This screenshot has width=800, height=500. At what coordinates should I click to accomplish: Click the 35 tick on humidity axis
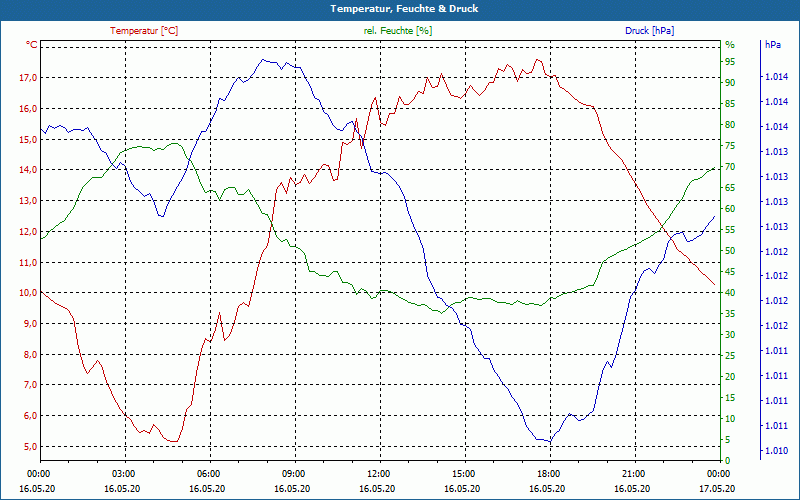tap(730, 314)
